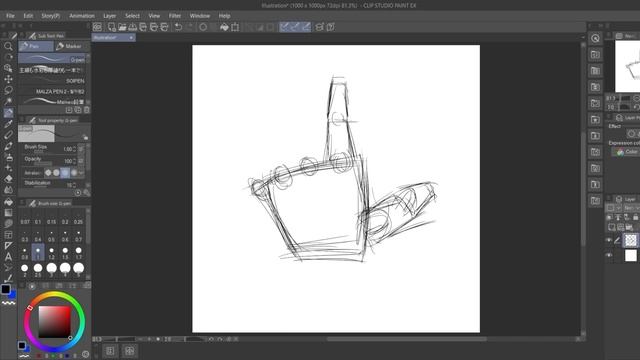Open brush size dynamics button beside Brush Size
The image size is (640, 360).
point(81,149)
